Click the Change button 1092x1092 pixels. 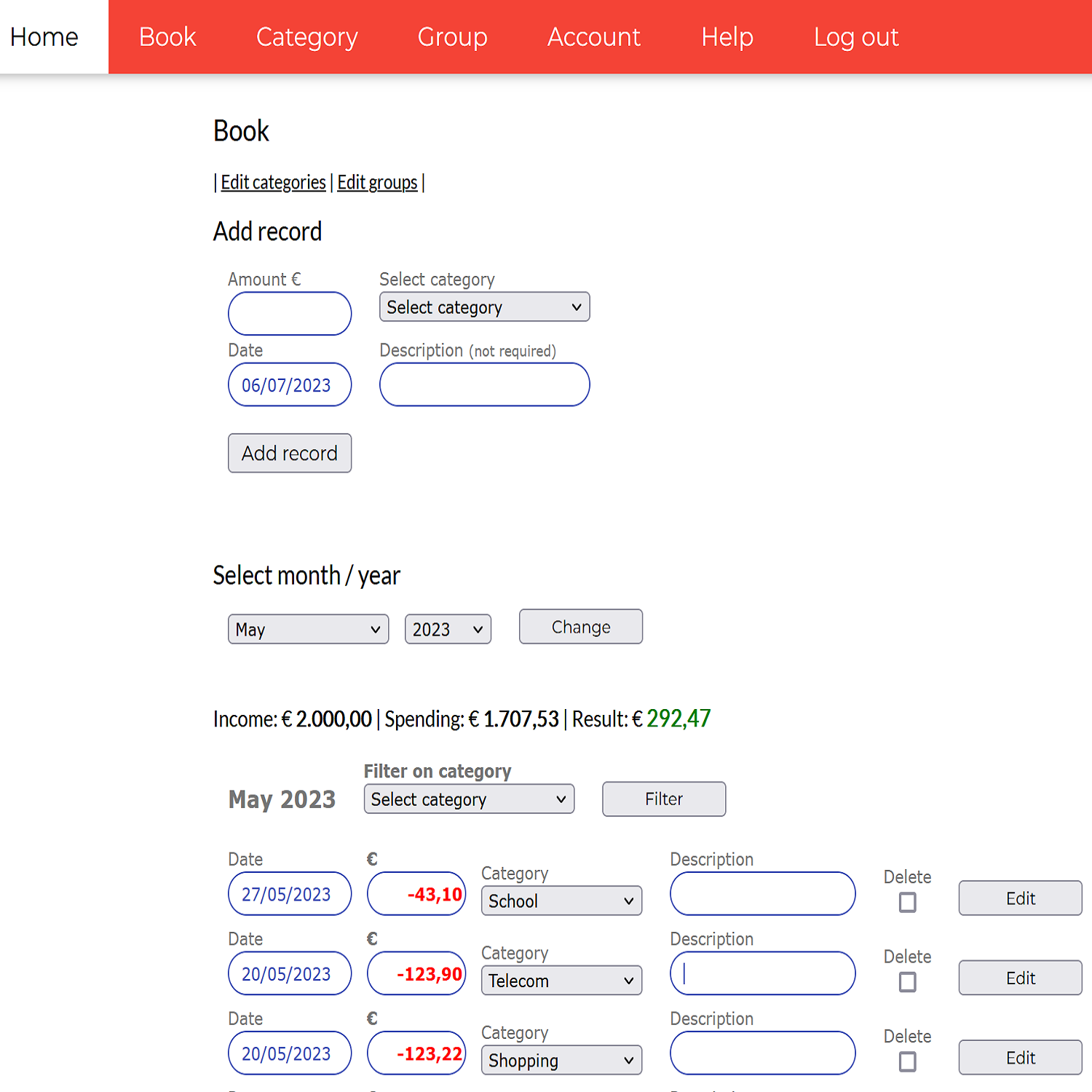[x=580, y=627]
